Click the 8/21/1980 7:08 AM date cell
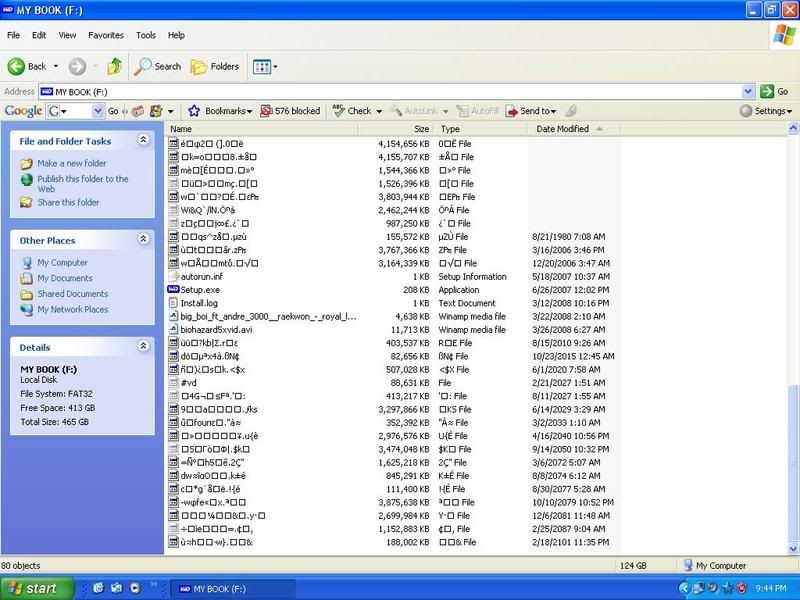Screen dimensions: 800x600 pyautogui.click(x=568, y=237)
